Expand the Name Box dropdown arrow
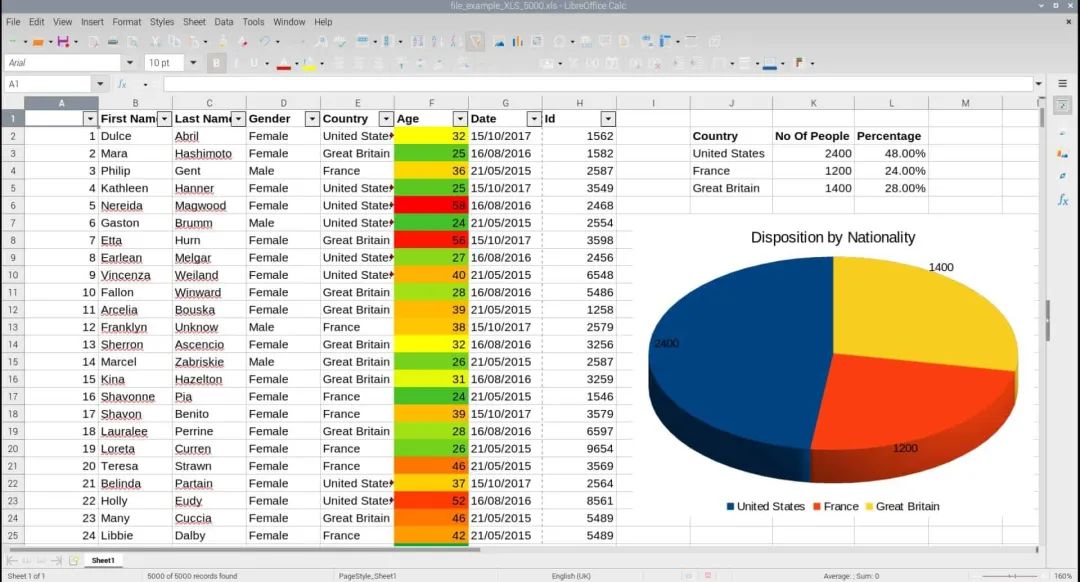The width and height of the screenshot is (1080, 582). coord(101,84)
